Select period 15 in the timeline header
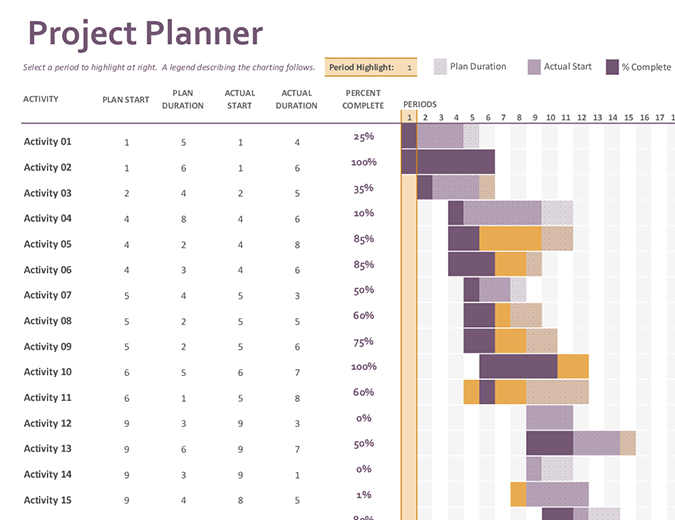Viewport: 675px width, 520px height. [629, 118]
